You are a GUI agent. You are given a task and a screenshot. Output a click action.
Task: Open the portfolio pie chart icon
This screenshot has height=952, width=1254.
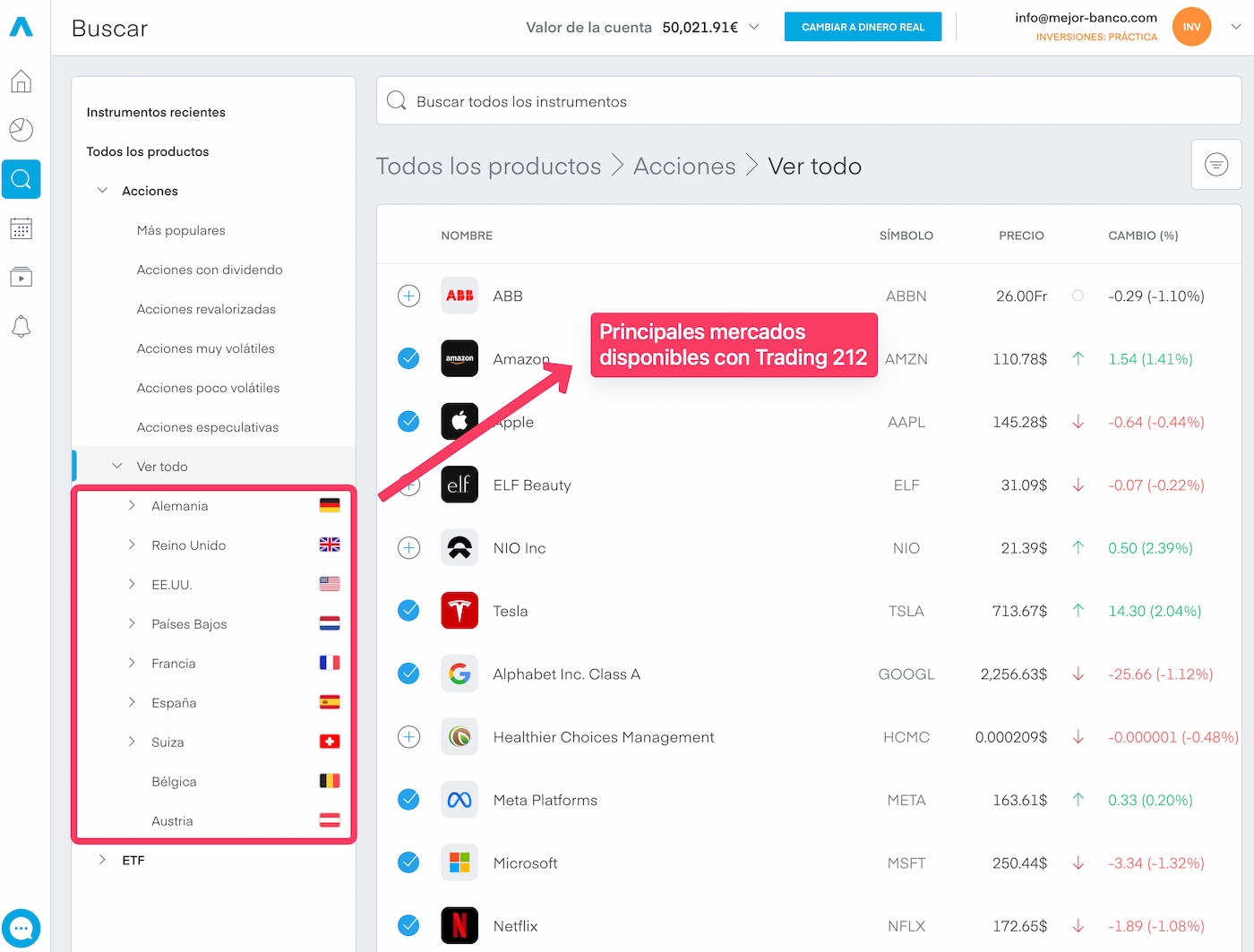[21, 130]
